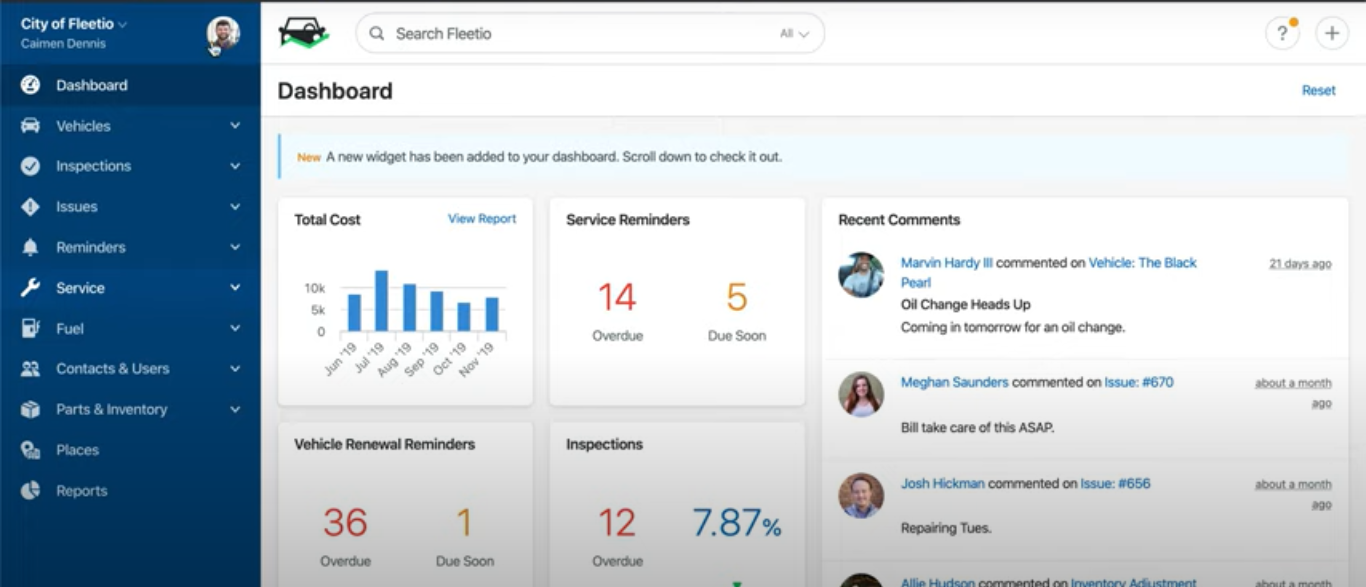The image size is (1366, 587).
Task: Click the Vehicles car icon in sidebar
Action: pos(30,126)
